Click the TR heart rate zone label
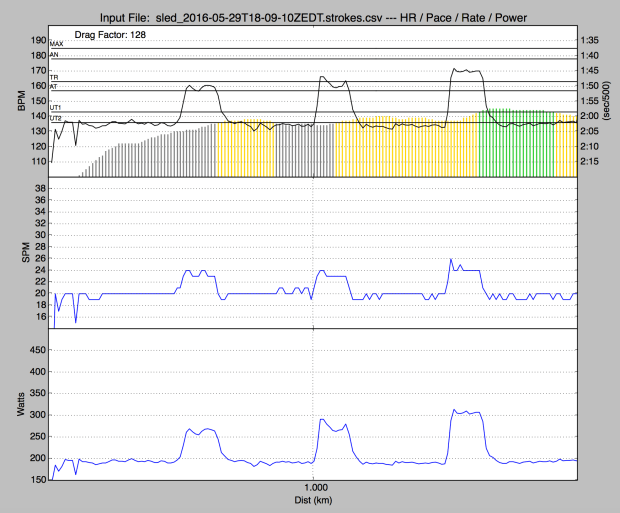The image size is (620, 513). [x=56, y=78]
